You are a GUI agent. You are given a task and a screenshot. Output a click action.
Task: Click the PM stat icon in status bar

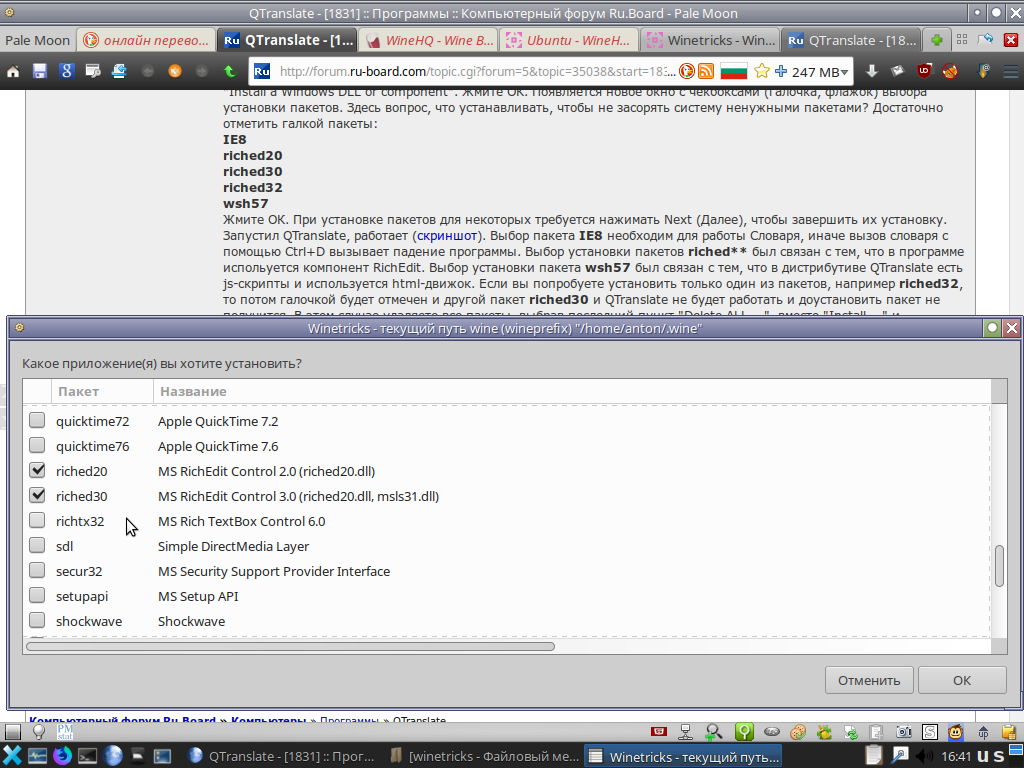(x=65, y=732)
